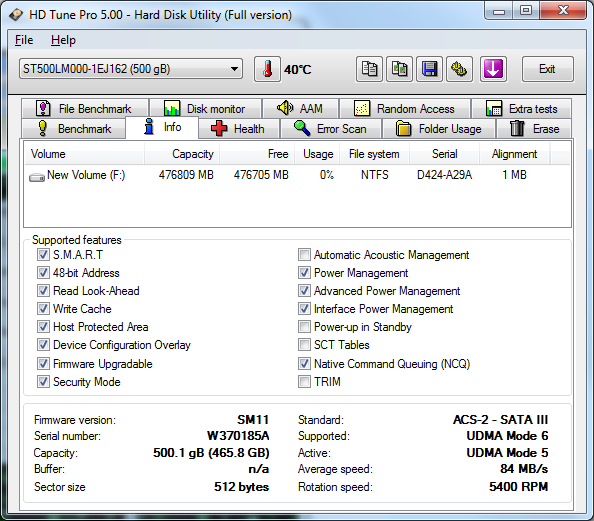594x521 pixels.
Task: Click the floppy disk save icon
Action: click(x=429, y=69)
